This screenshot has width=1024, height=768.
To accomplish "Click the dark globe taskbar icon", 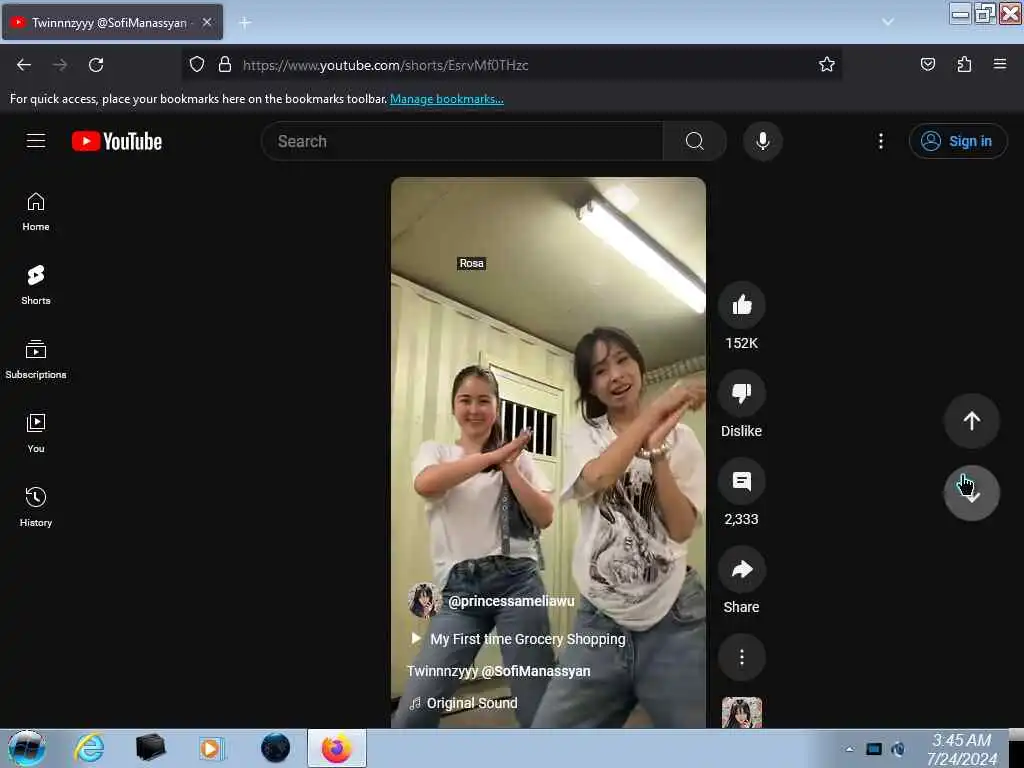I will pos(276,748).
